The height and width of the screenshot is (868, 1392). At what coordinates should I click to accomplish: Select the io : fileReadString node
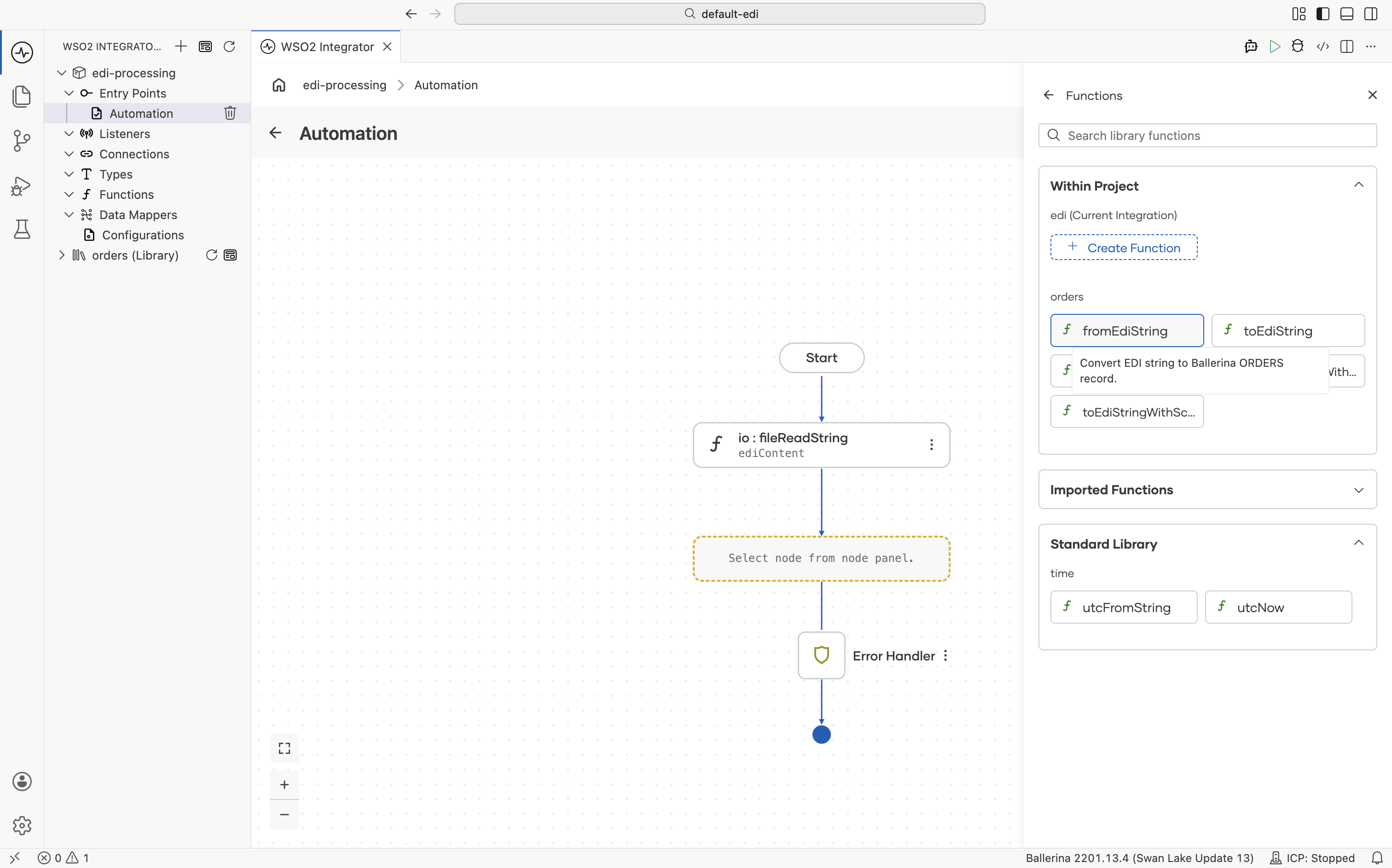click(821, 445)
